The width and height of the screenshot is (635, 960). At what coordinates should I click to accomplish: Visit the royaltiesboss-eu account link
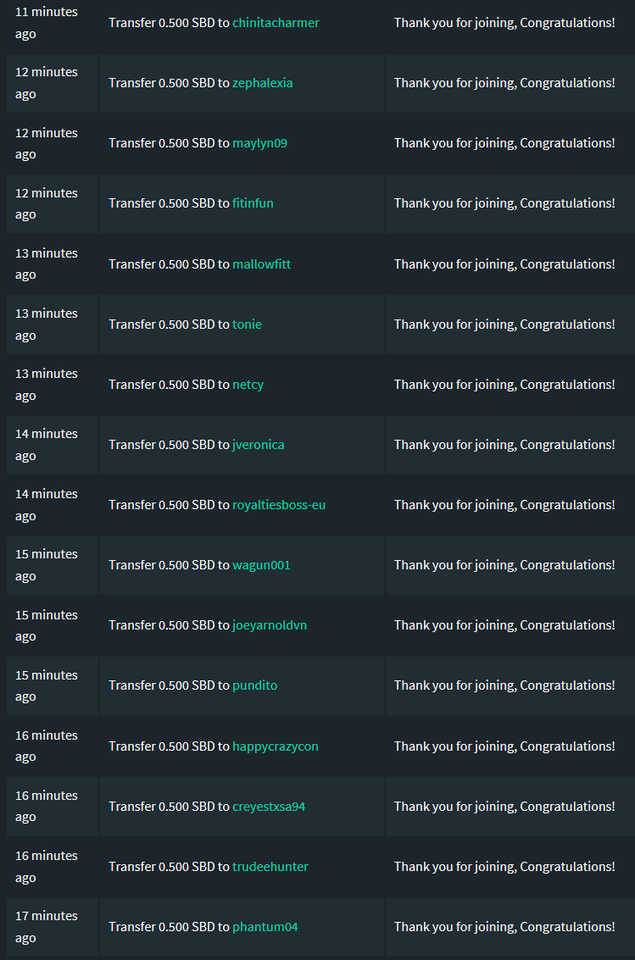(279, 505)
